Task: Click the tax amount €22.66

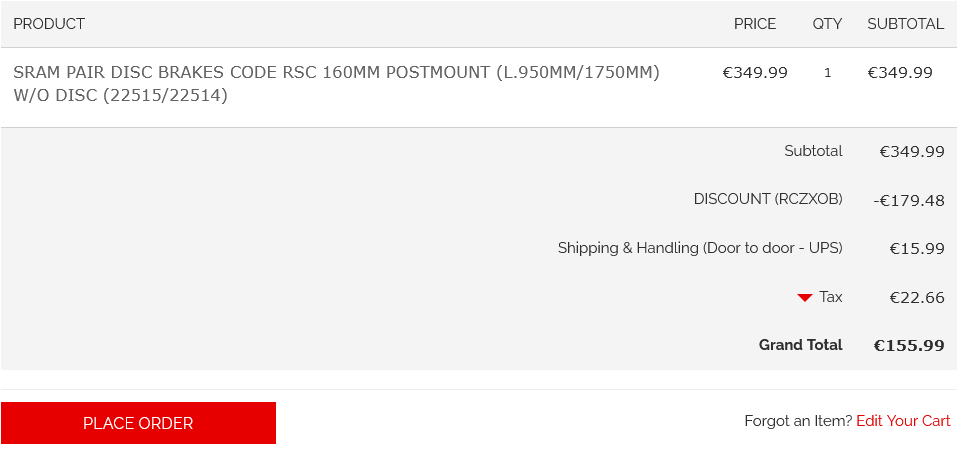Action: pos(917,298)
